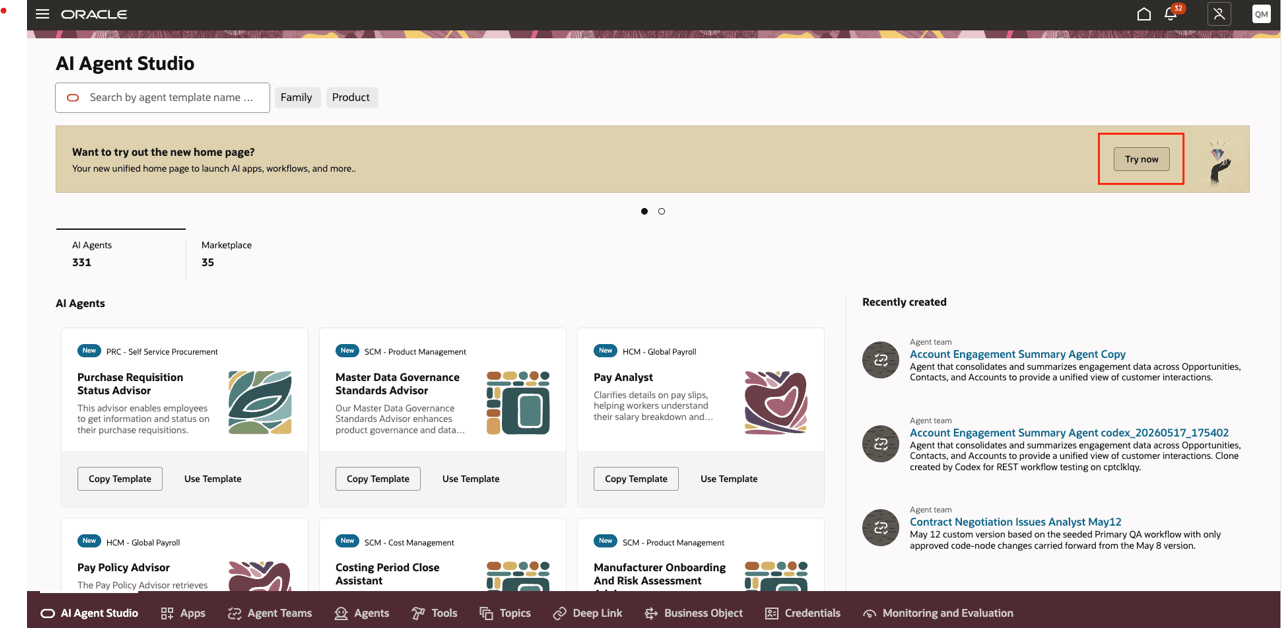Image resolution: width=1282 pixels, height=628 pixels.
Task: Click the AI Agent Studio bottom nav icon
Action: (x=47, y=613)
